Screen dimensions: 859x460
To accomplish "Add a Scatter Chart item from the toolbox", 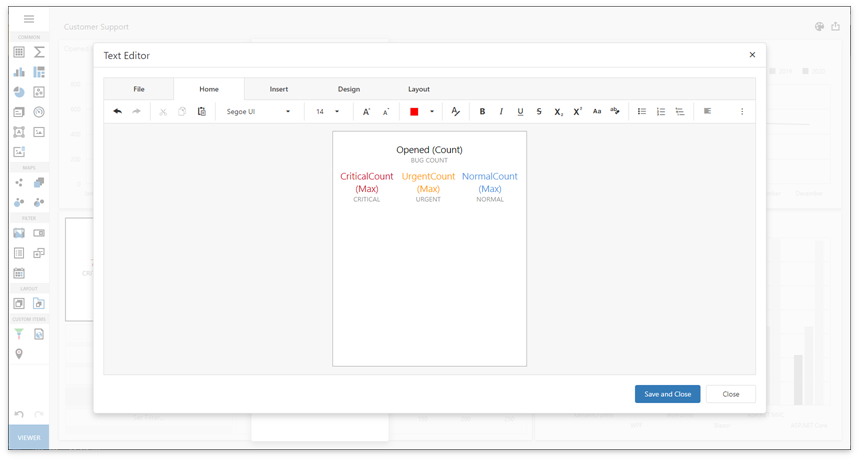I will point(39,92).
